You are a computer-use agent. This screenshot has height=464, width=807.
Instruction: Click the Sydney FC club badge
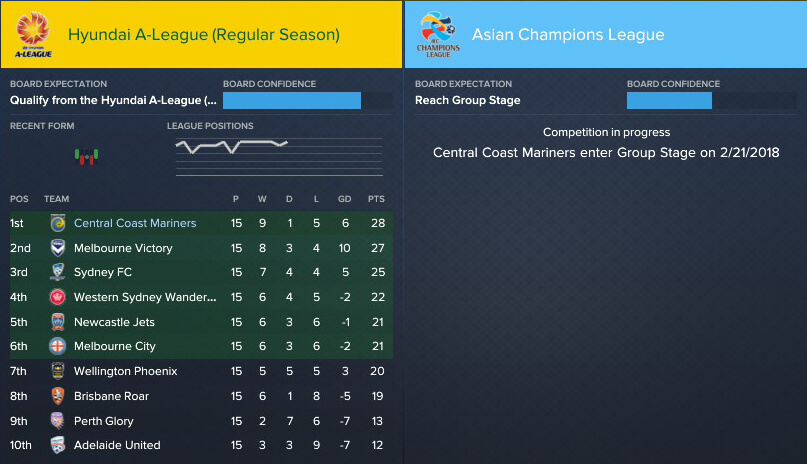58,272
